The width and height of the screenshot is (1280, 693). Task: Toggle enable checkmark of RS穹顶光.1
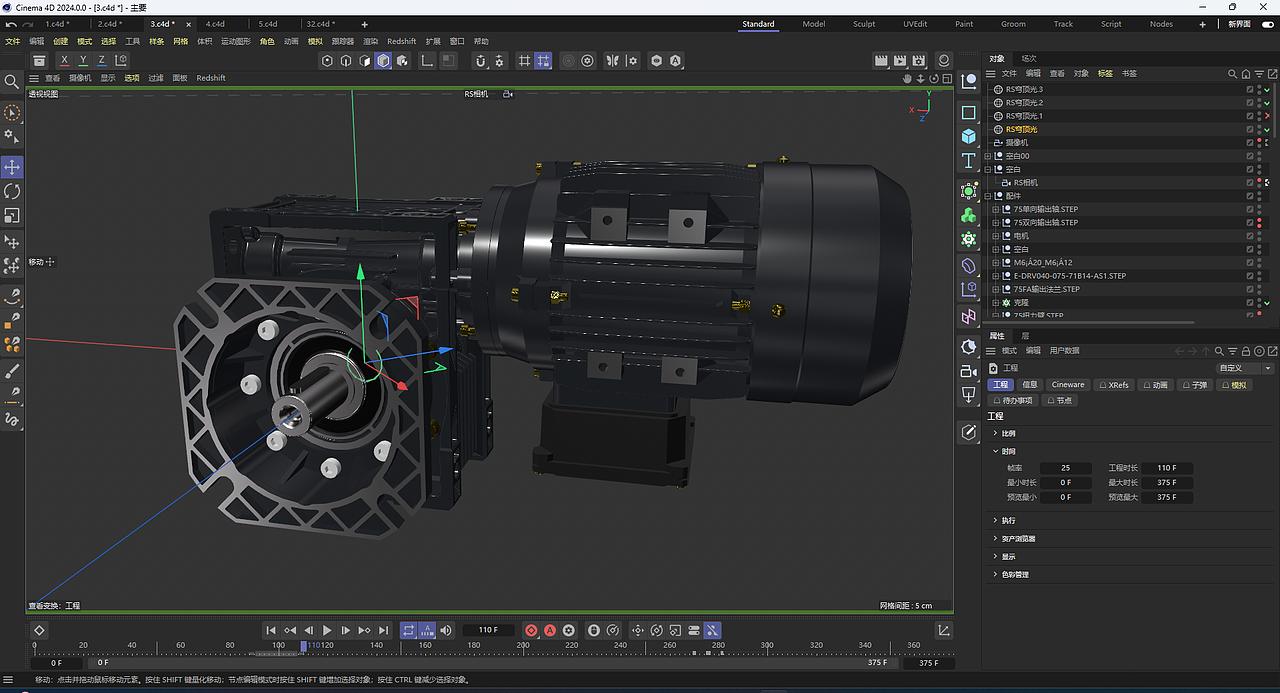(1267, 116)
